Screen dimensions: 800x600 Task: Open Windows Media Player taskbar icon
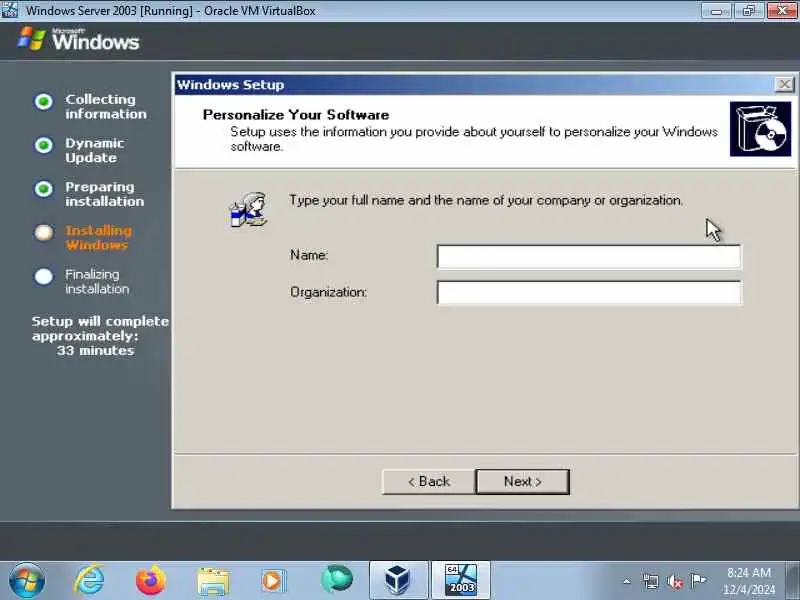pyautogui.click(x=273, y=581)
